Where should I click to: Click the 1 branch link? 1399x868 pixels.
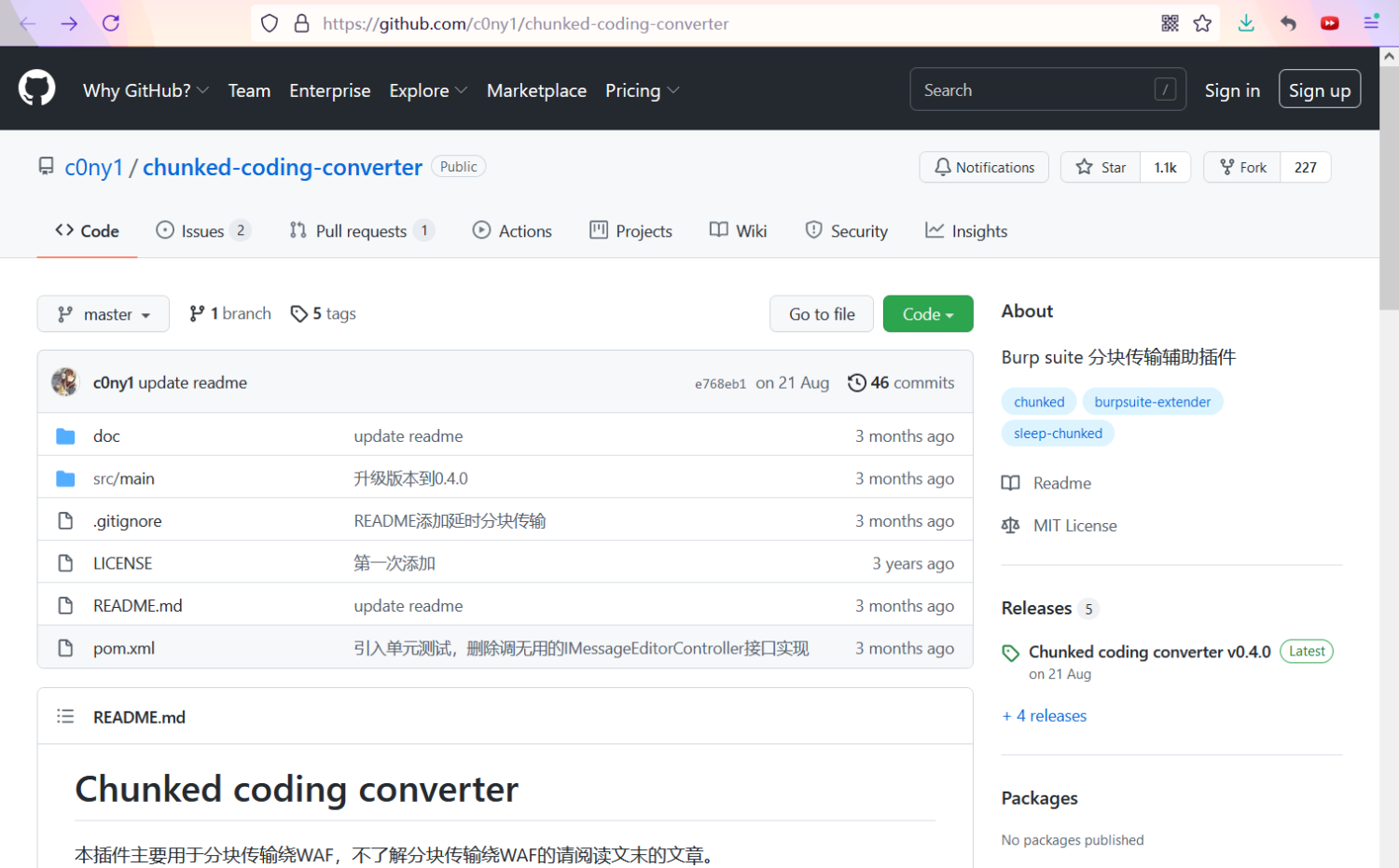click(x=229, y=313)
